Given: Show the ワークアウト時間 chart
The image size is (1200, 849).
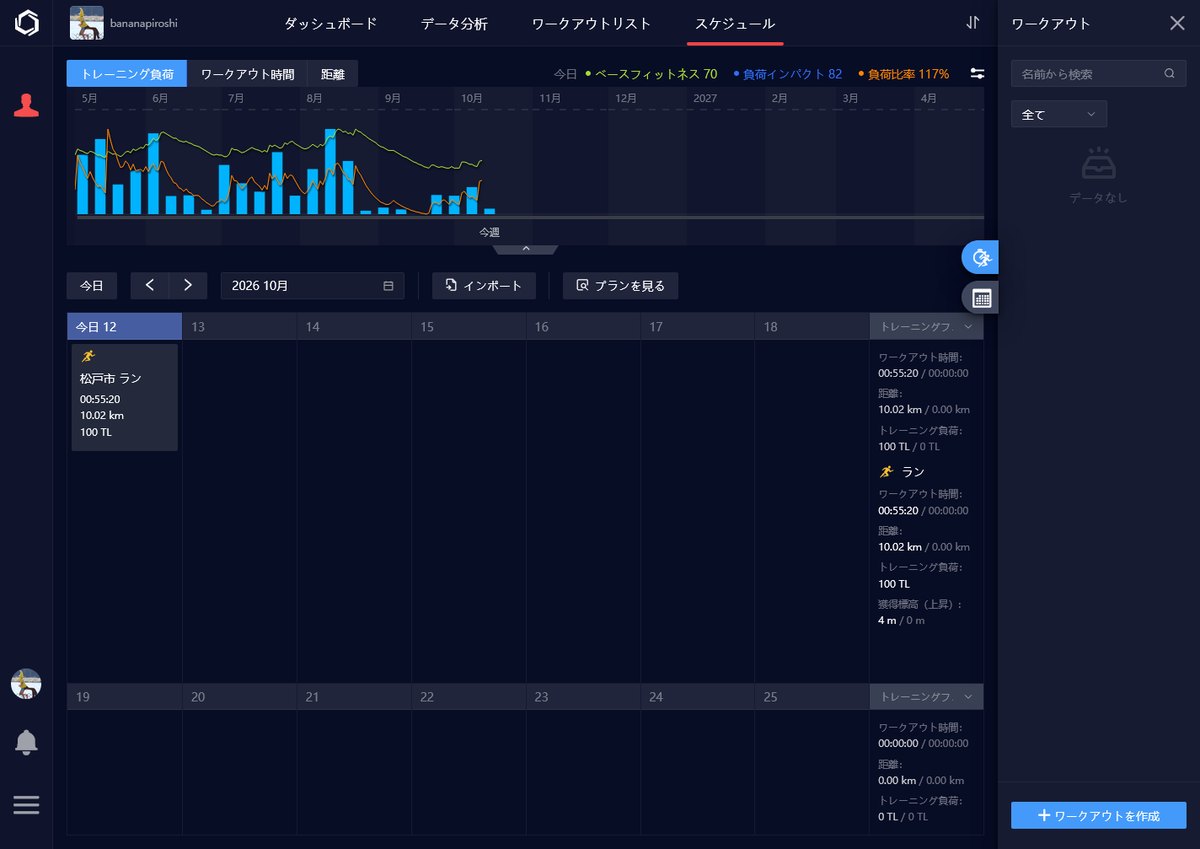Looking at the screenshot, I should coord(247,74).
